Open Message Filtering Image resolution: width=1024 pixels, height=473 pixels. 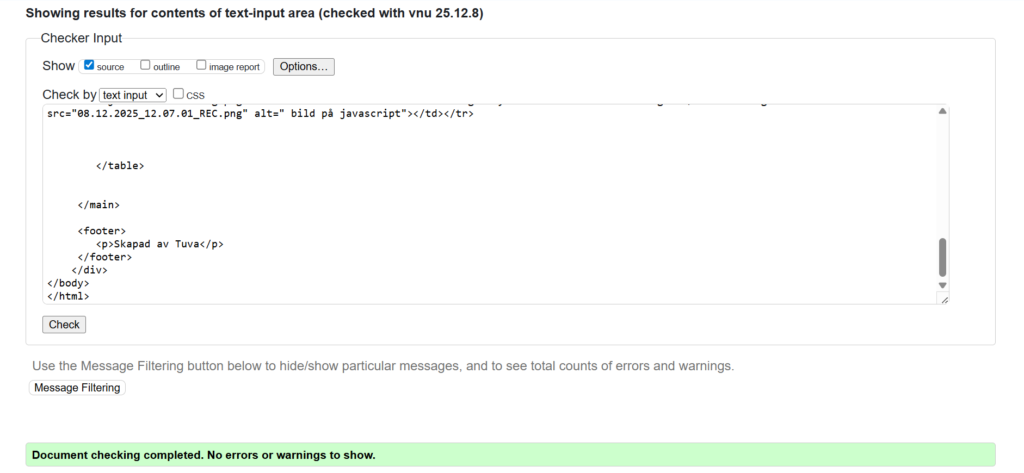[77, 388]
